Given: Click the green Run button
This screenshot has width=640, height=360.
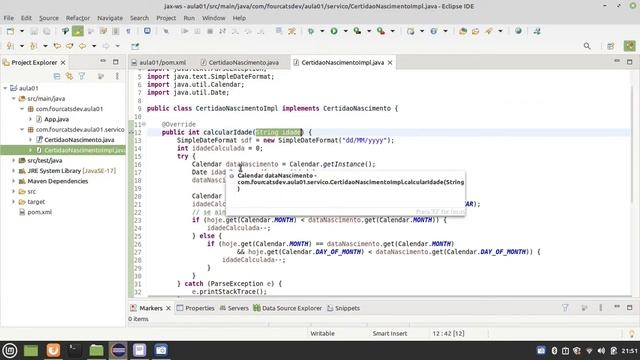Looking at the screenshot, I should (334, 31).
